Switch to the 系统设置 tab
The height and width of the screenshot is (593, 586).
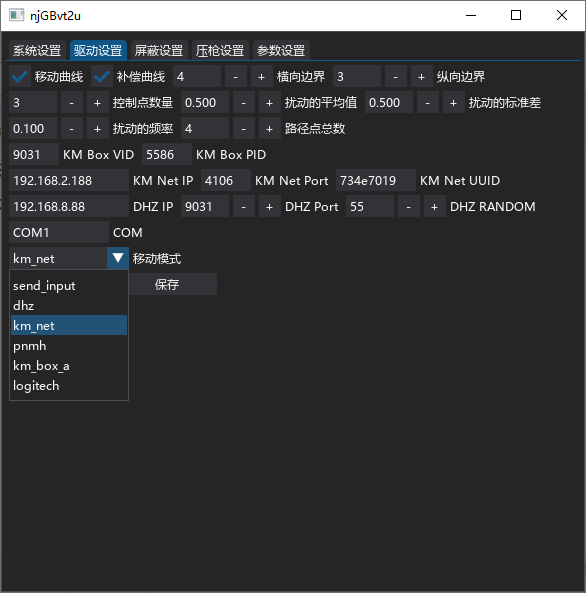[x=37, y=50]
